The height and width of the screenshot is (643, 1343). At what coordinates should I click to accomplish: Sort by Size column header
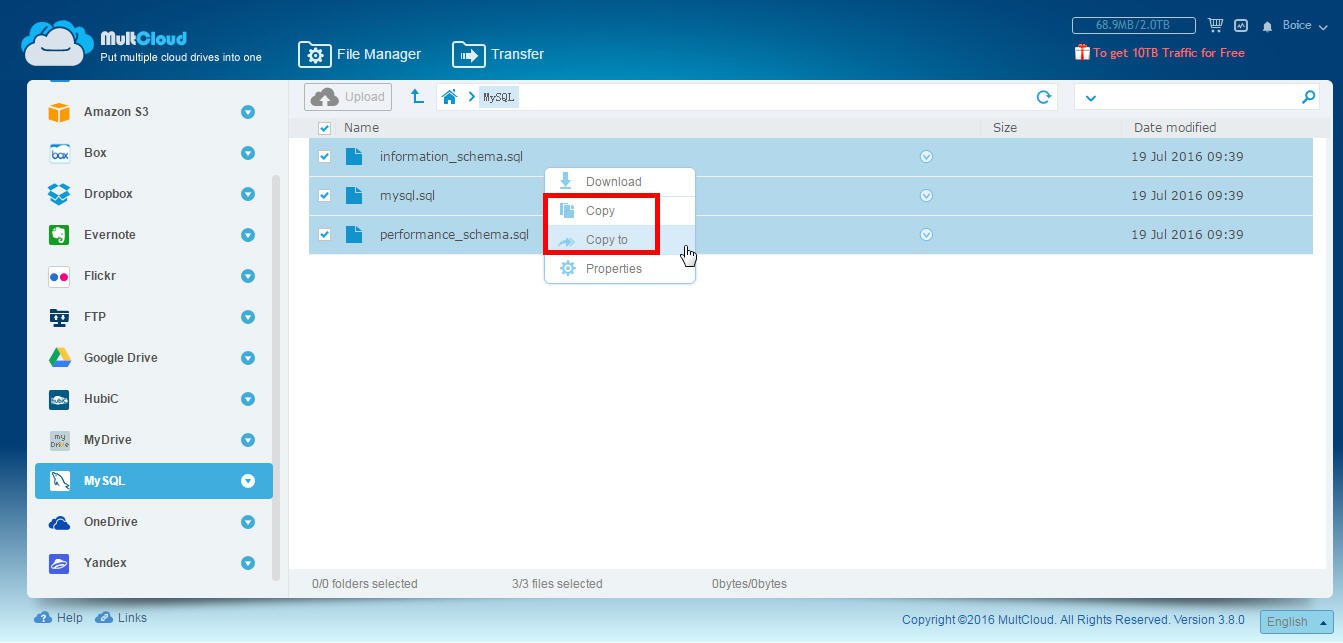pyautogui.click(x=1005, y=128)
